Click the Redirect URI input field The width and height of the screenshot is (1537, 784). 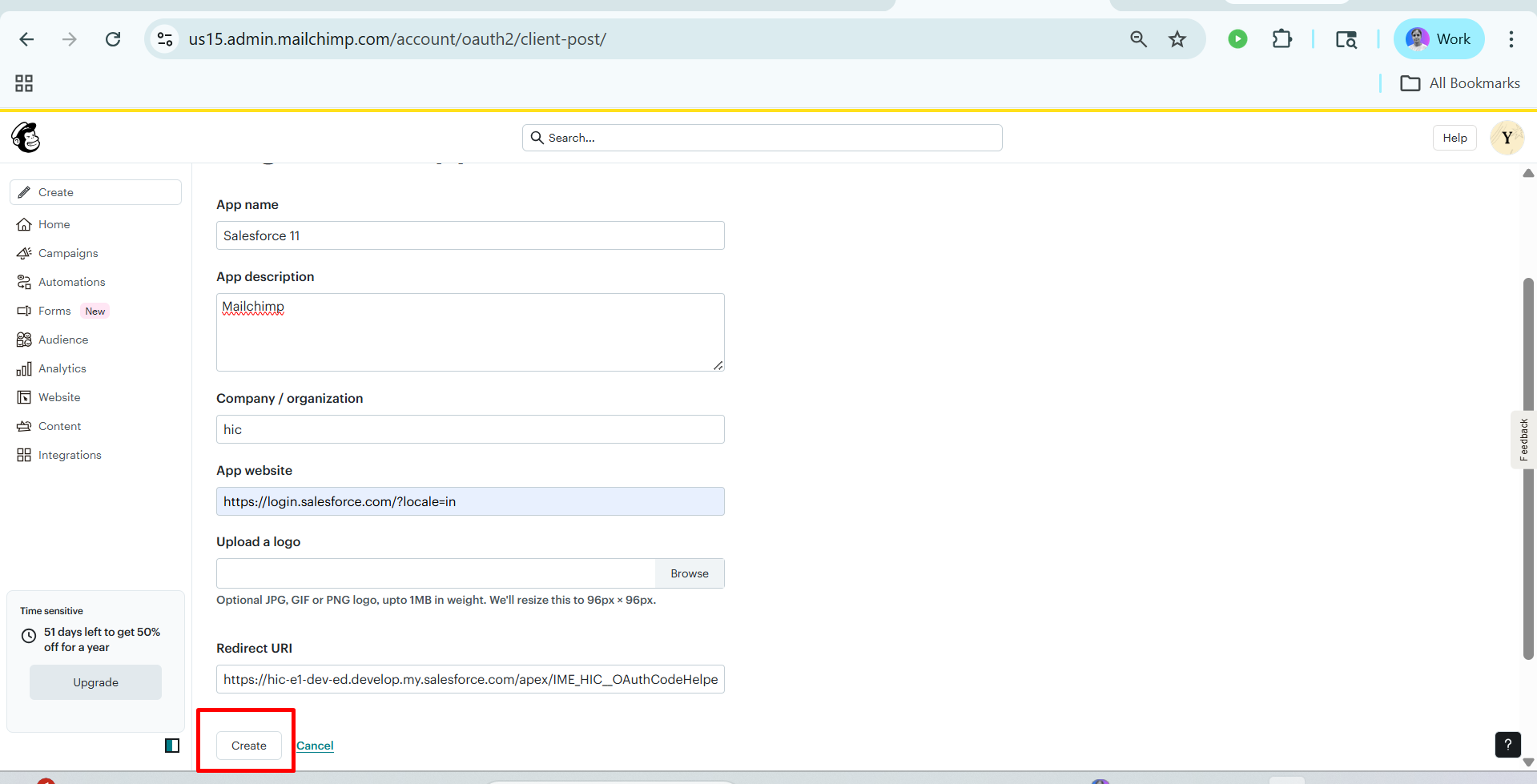pos(470,679)
